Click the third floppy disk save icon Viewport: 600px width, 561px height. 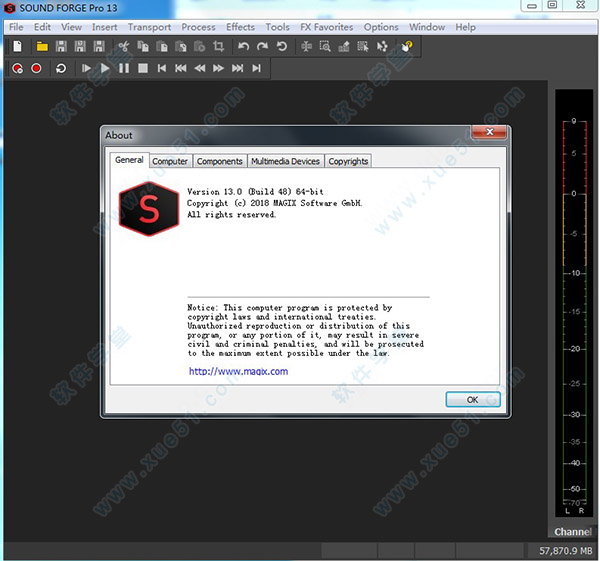pos(99,47)
